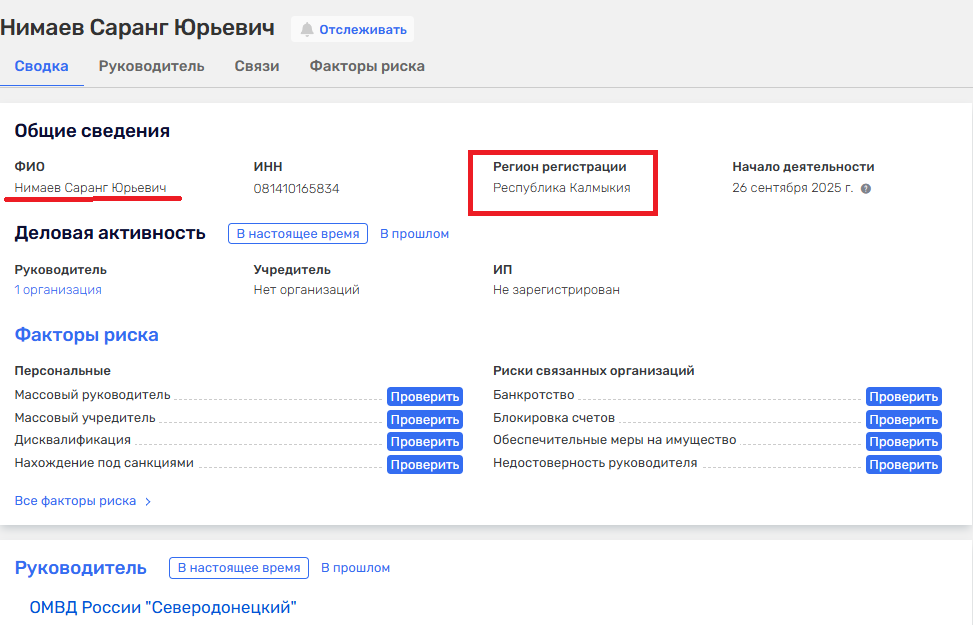Click the help icon beside start date
This screenshot has width=973, height=625.
coord(866,188)
